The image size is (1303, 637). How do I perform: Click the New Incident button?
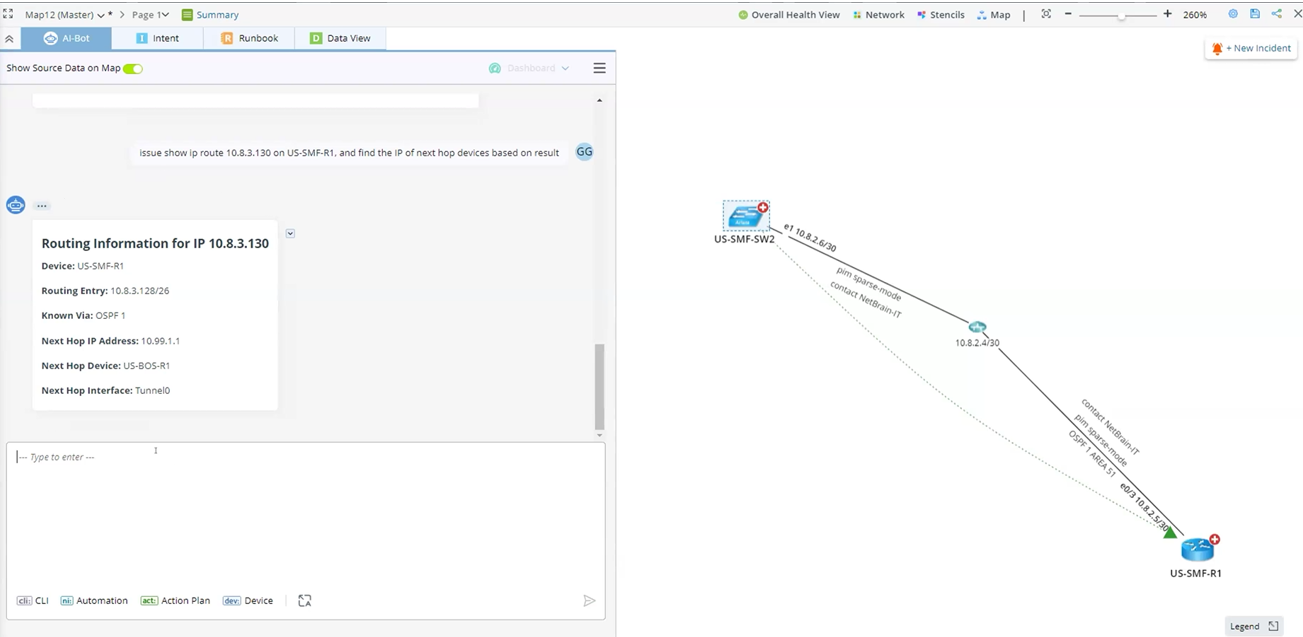coord(1250,48)
